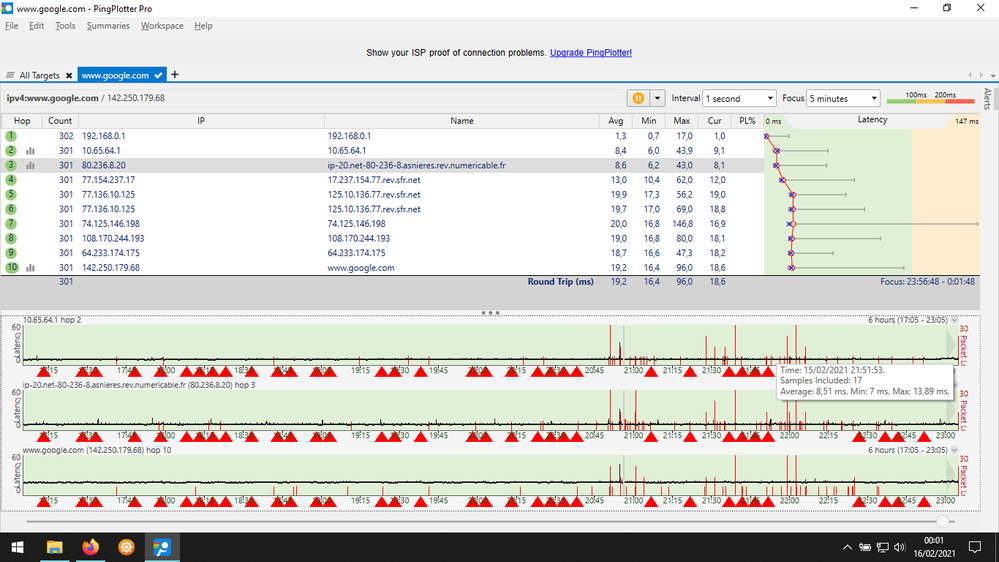Screen dimensions: 999x562
Task: Sort by the Hop column header
Action: coord(22,120)
